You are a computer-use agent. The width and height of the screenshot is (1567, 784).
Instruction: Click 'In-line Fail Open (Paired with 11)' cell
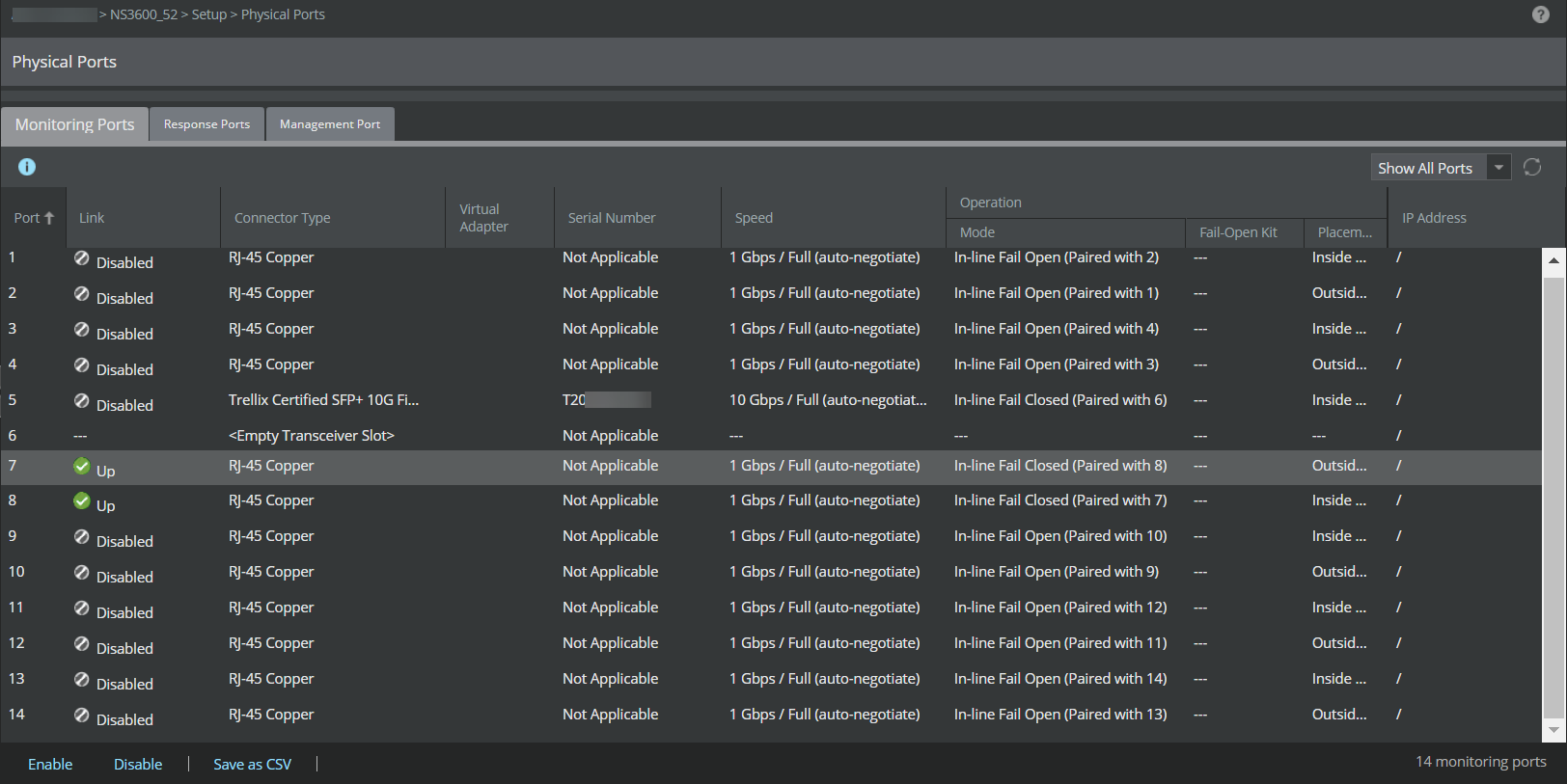click(x=1060, y=643)
